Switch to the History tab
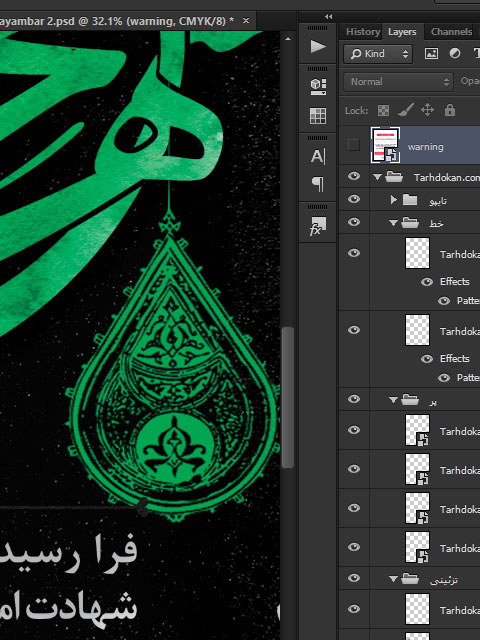Viewport: 480px width, 640px height. pyautogui.click(x=363, y=32)
